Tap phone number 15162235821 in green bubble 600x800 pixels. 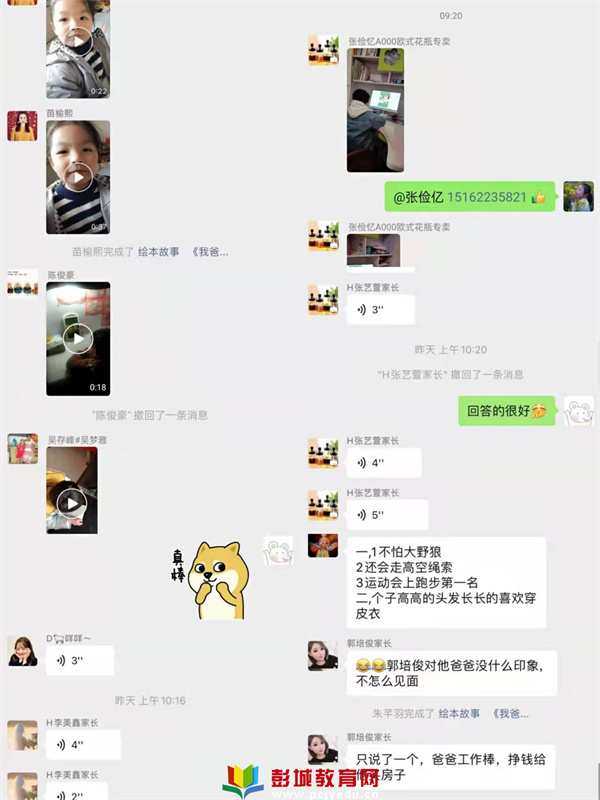point(487,197)
